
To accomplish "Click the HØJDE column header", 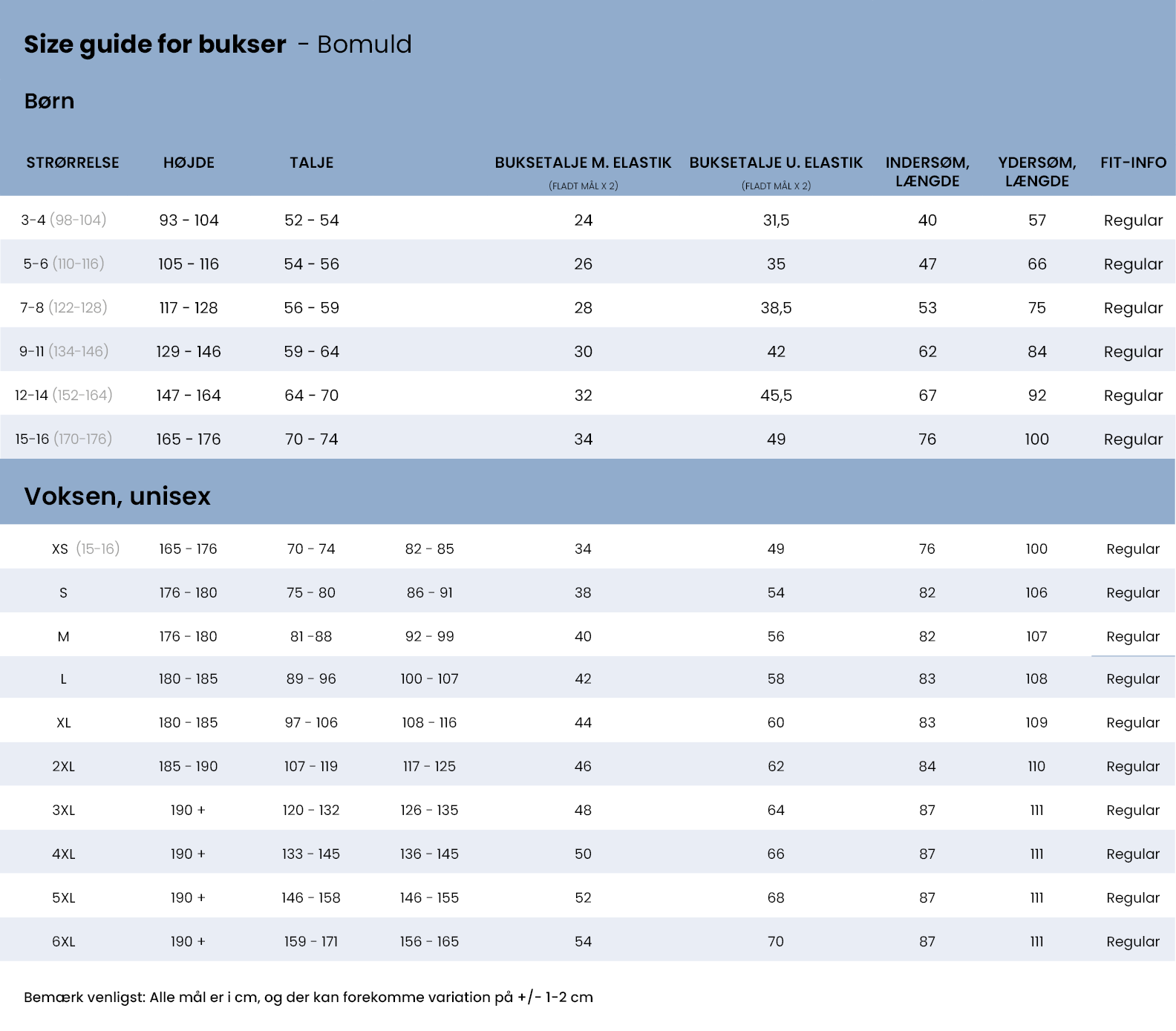I will point(189,163).
